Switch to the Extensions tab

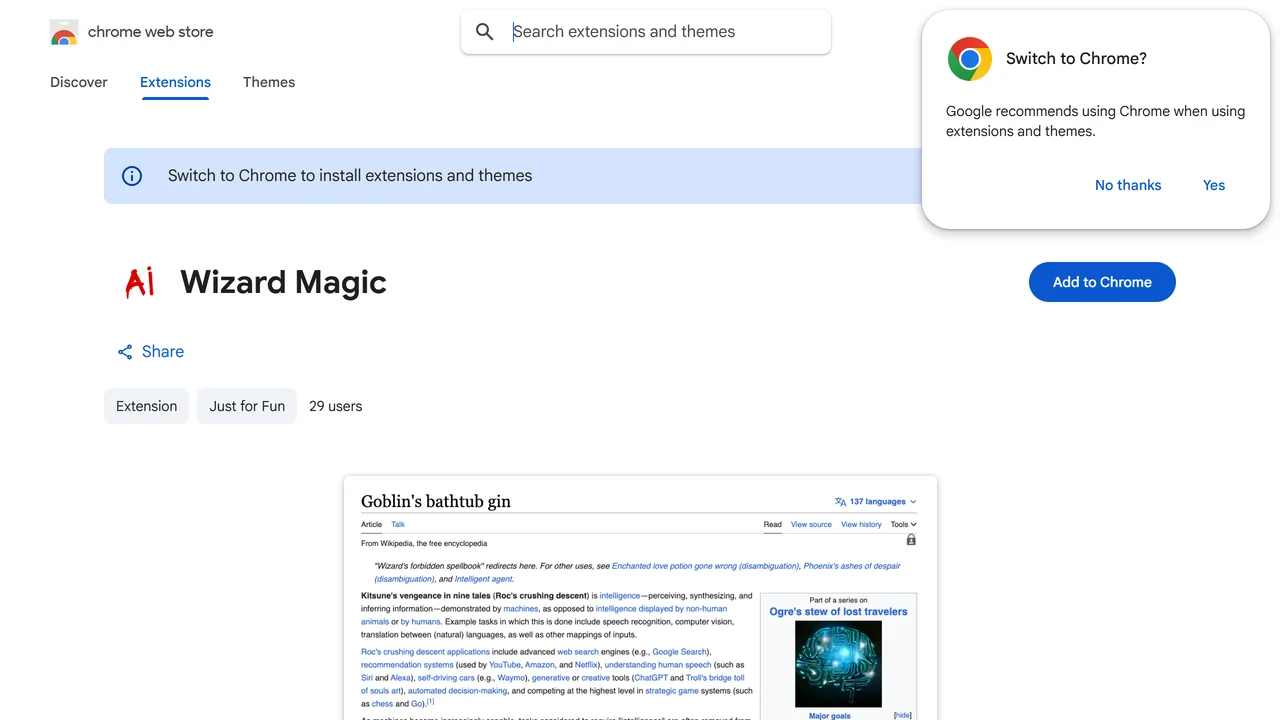click(x=175, y=82)
